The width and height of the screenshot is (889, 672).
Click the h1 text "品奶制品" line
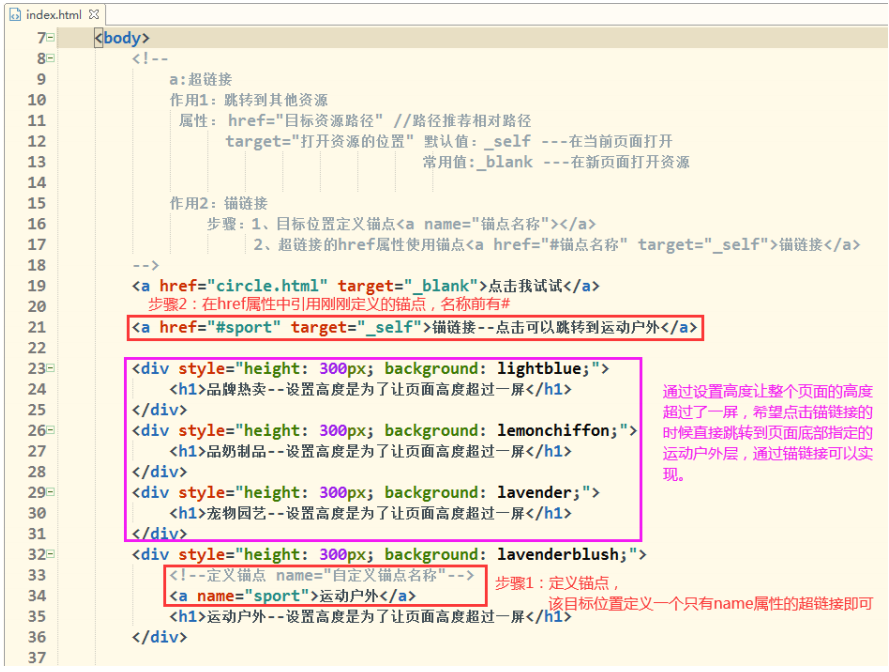click(370, 451)
